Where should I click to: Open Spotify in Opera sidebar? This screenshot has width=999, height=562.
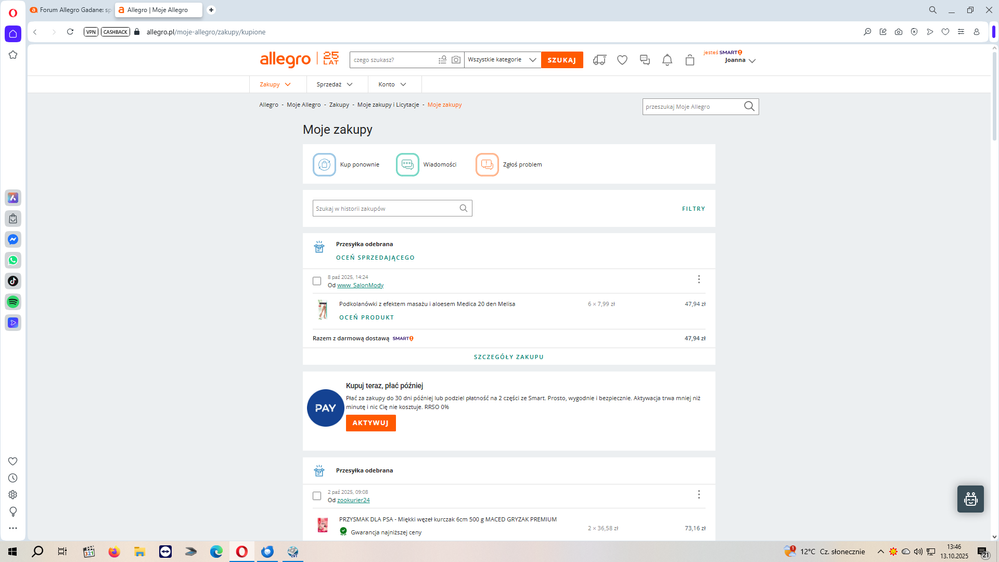13,302
